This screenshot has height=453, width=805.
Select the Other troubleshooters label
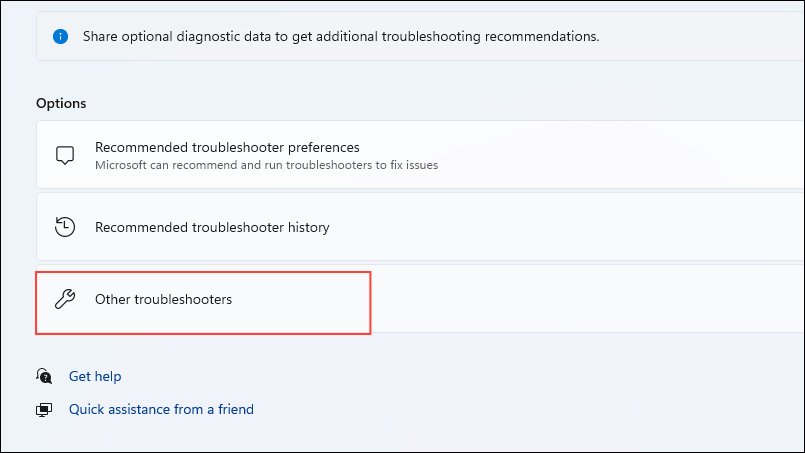click(163, 299)
